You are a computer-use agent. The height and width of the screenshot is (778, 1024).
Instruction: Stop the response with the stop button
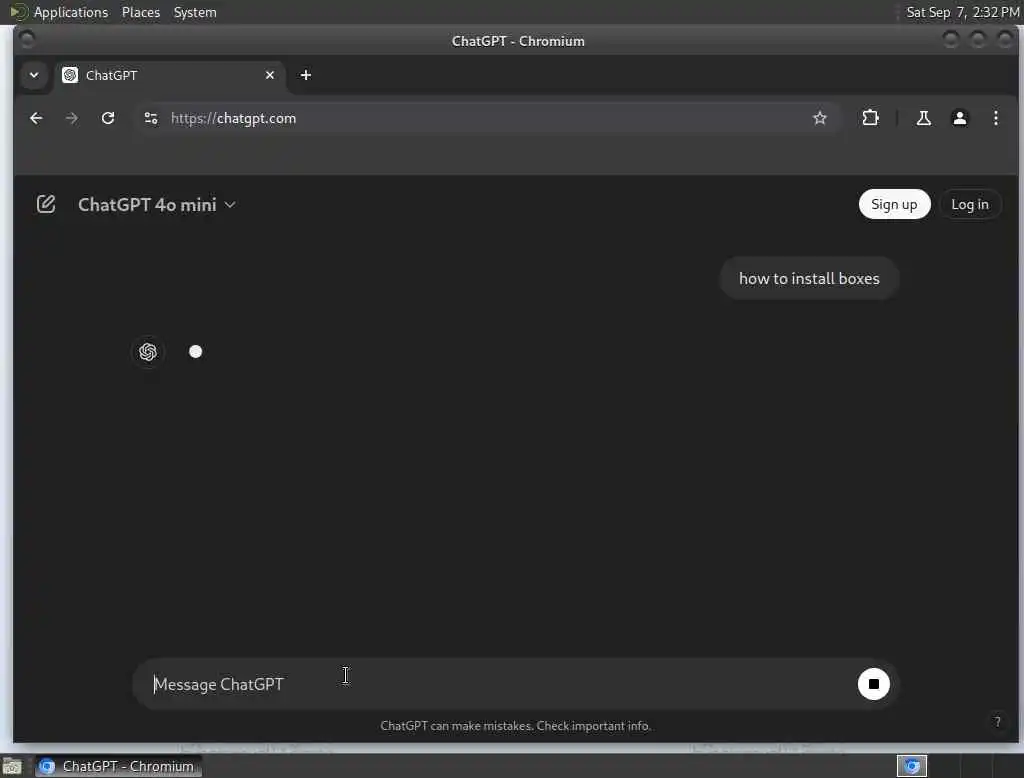(x=873, y=684)
